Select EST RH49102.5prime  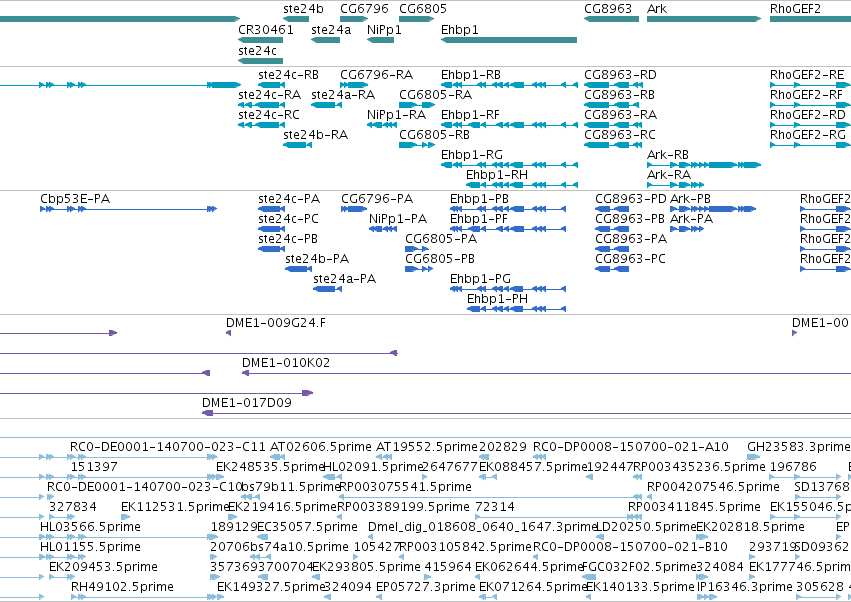(x=122, y=587)
